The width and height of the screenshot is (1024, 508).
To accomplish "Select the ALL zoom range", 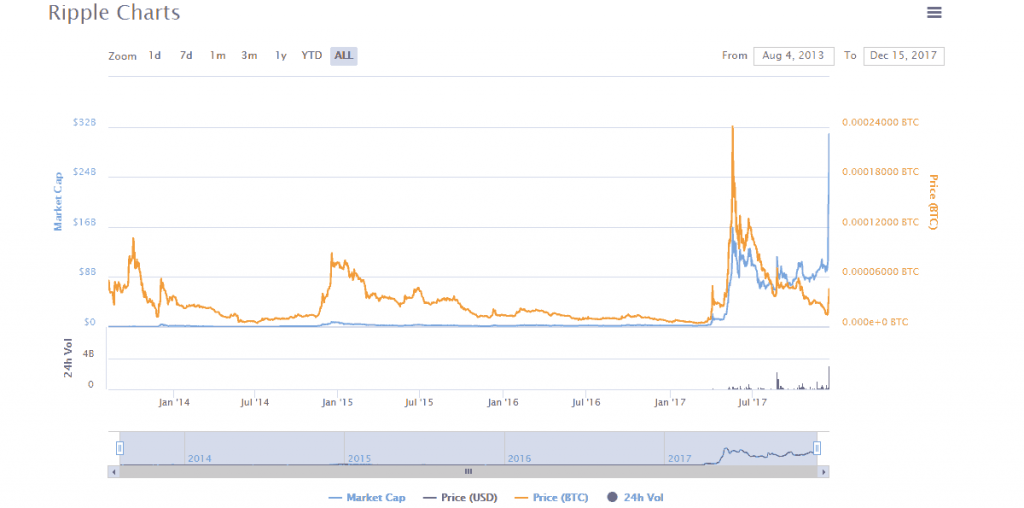I will (x=344, y=56).
